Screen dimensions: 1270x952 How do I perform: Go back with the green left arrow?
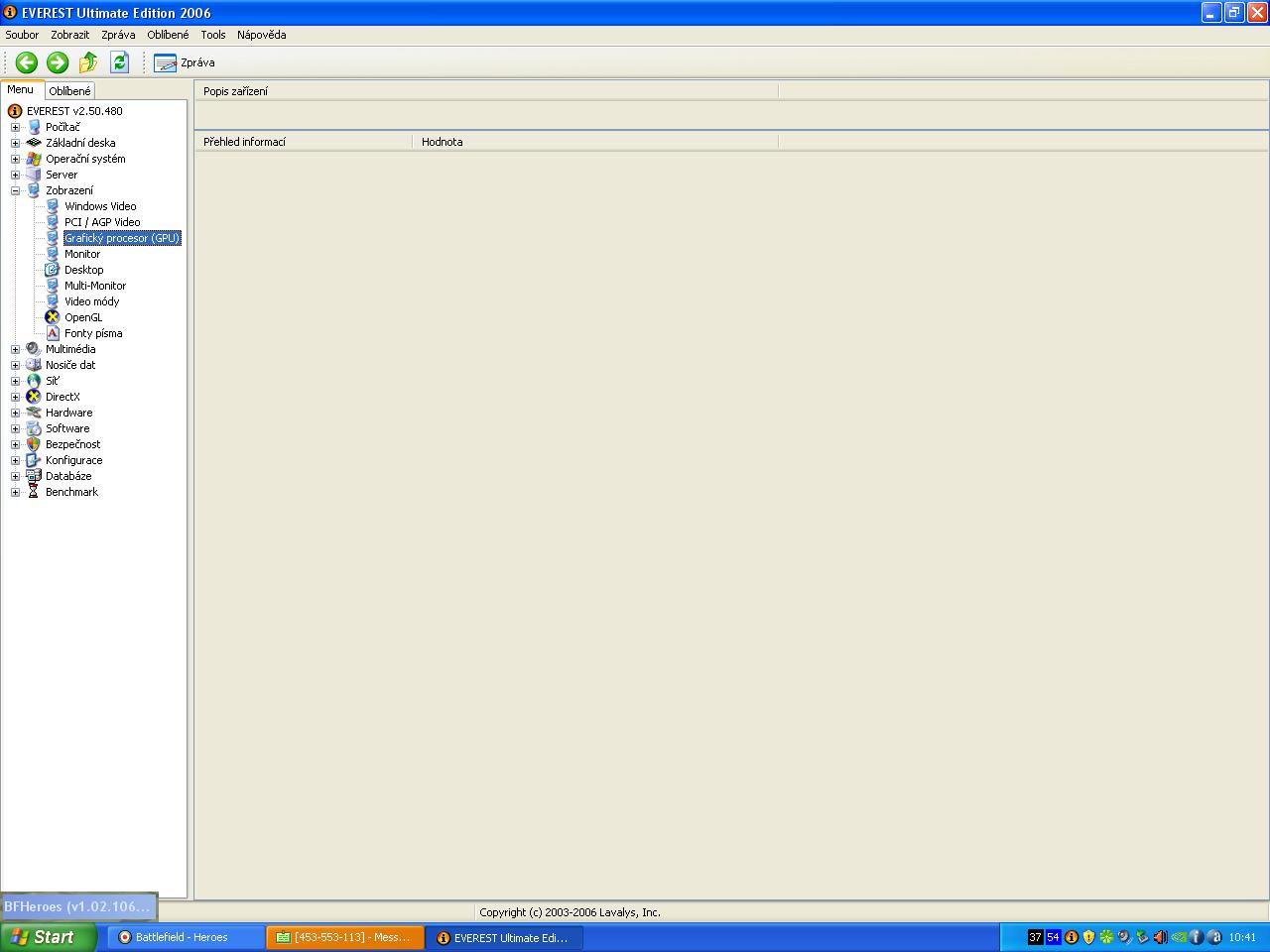coord(27,62)
